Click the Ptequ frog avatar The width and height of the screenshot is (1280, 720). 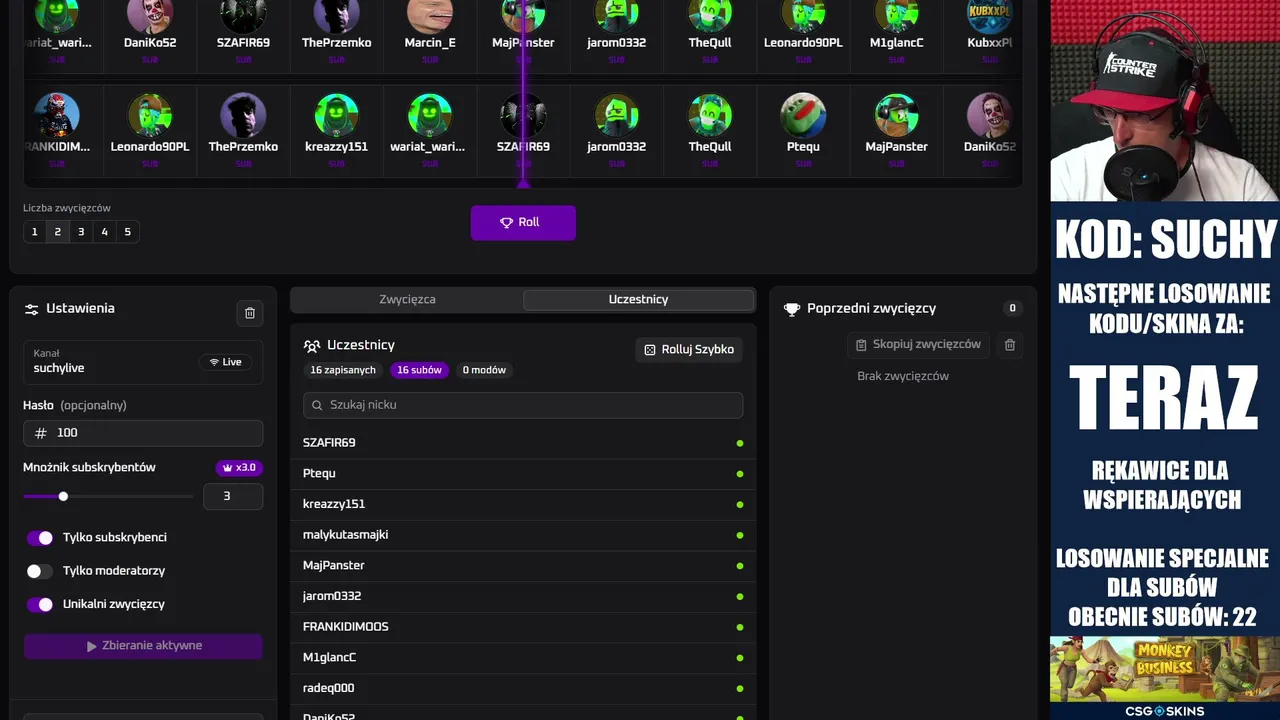tap(803, 115)
